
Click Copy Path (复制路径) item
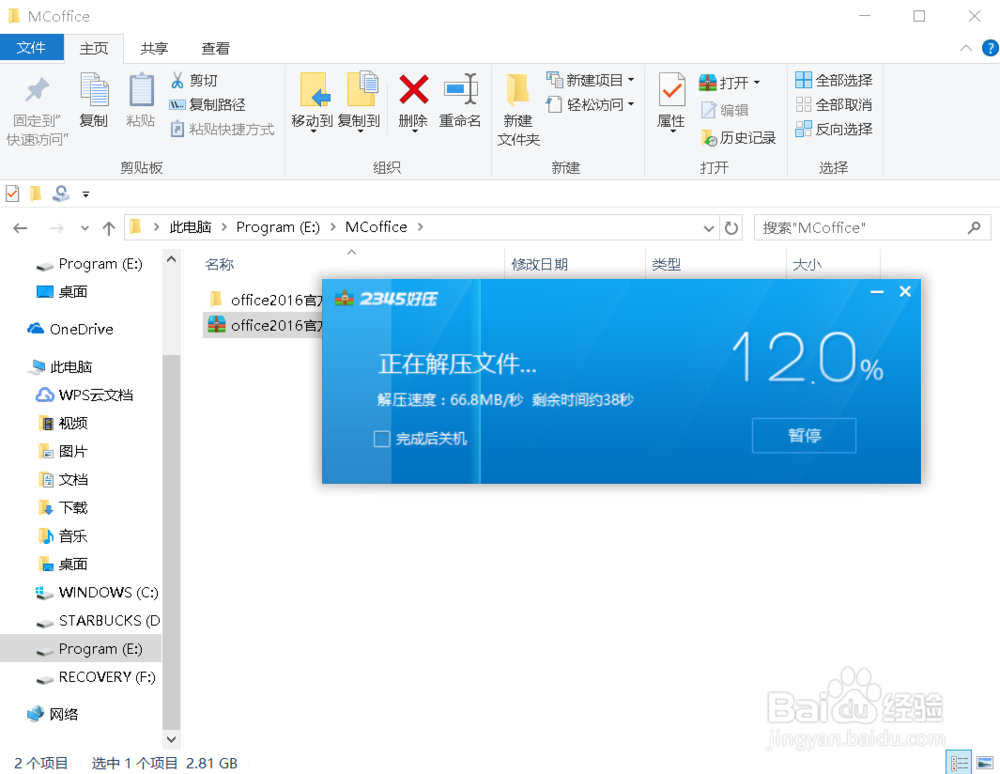click(x=207, y=105)
